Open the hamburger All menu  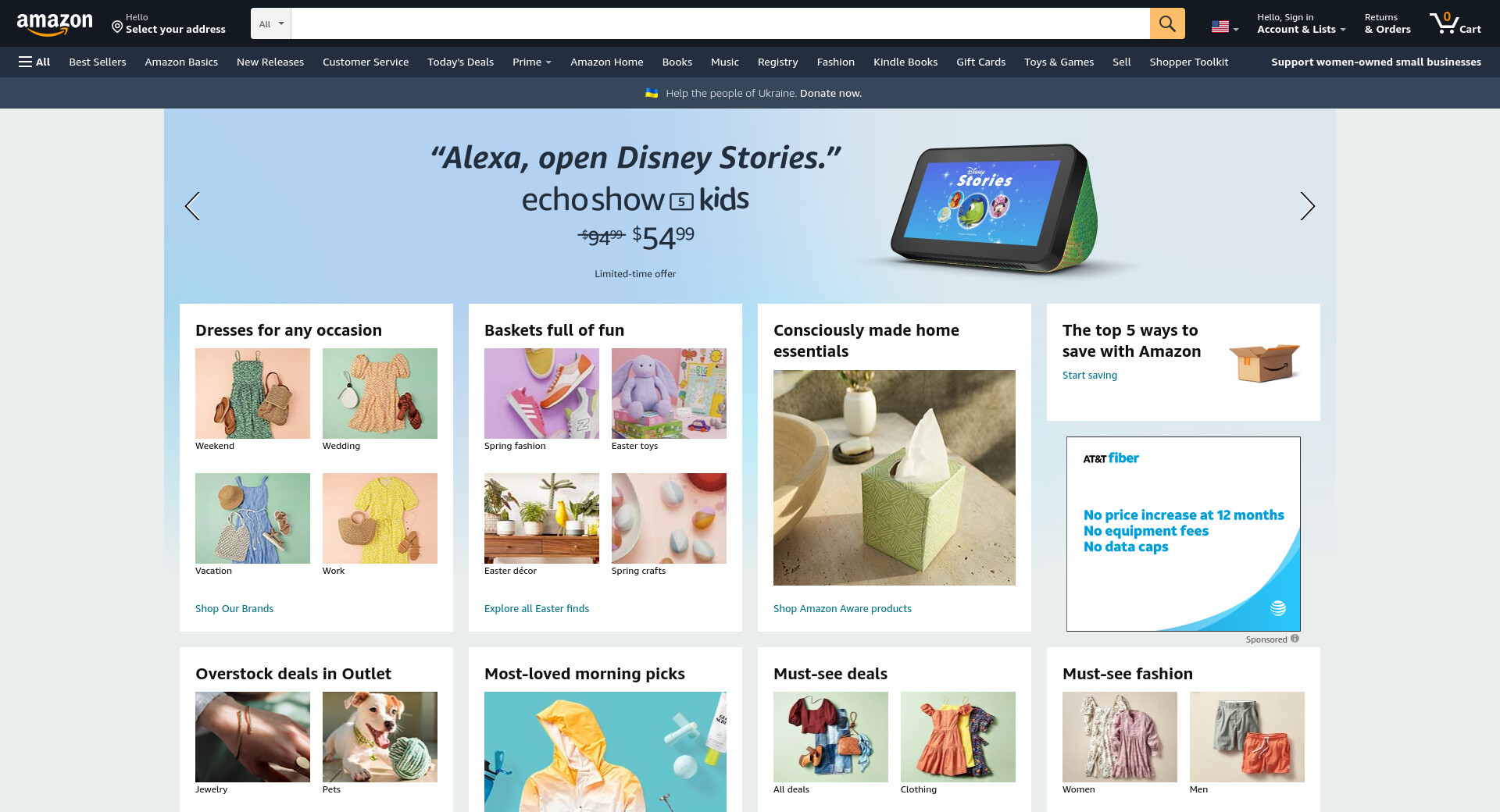click(x=34, y=62)
